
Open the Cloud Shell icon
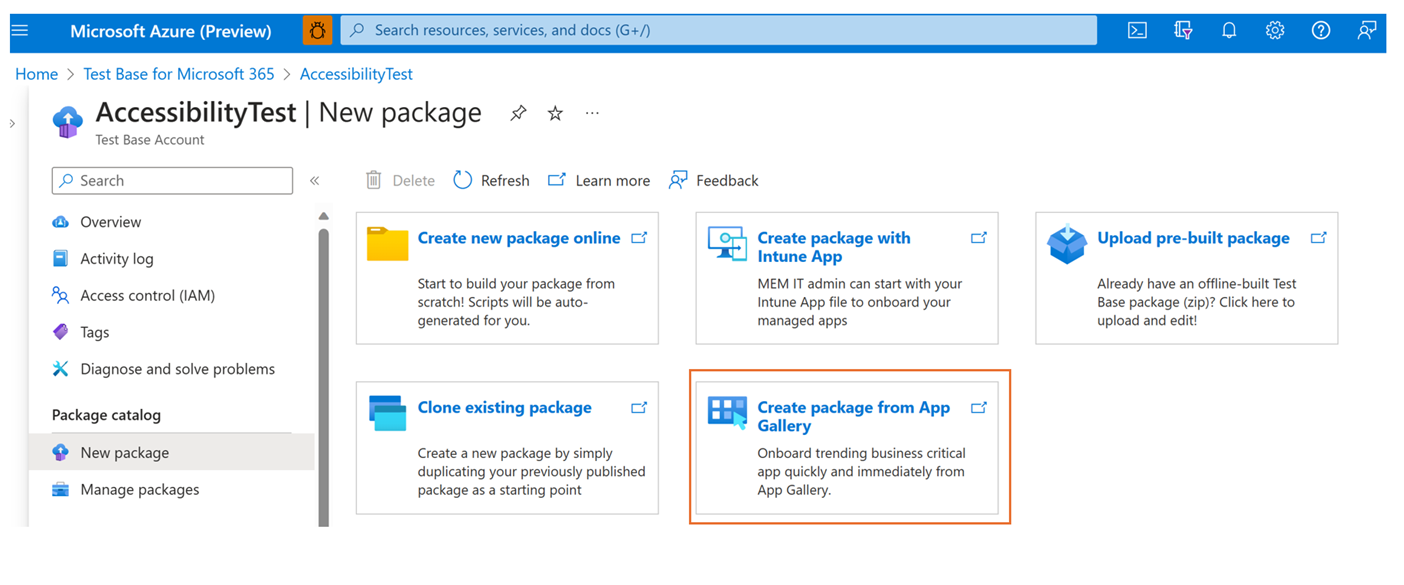pyautogui.click(x=1137, y=31)
